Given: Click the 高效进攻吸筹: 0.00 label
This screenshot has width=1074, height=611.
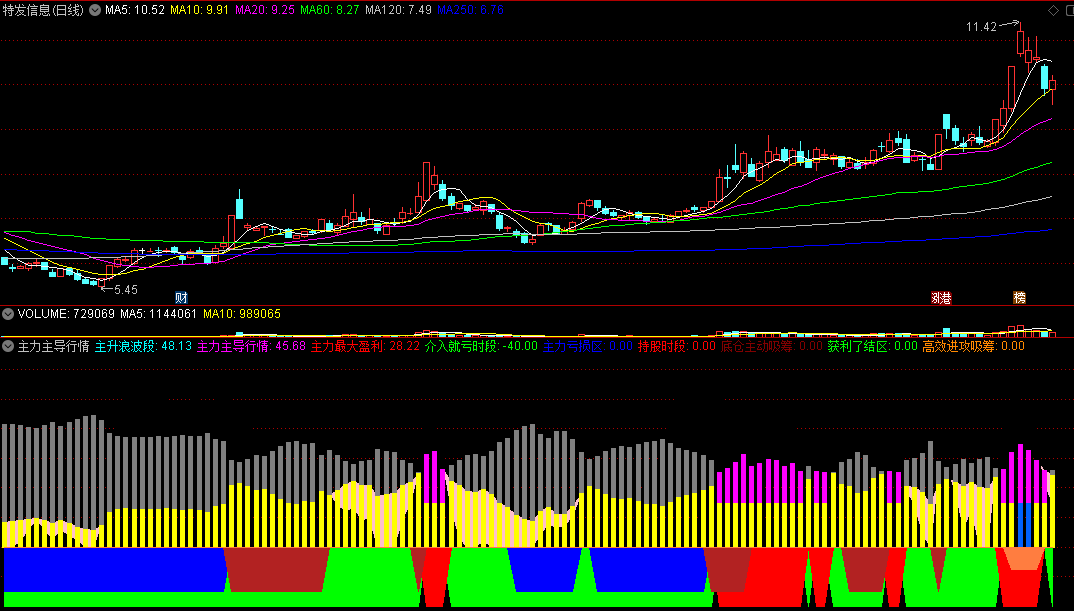Looking at the screenshot, I should click(x=973, y=346).
